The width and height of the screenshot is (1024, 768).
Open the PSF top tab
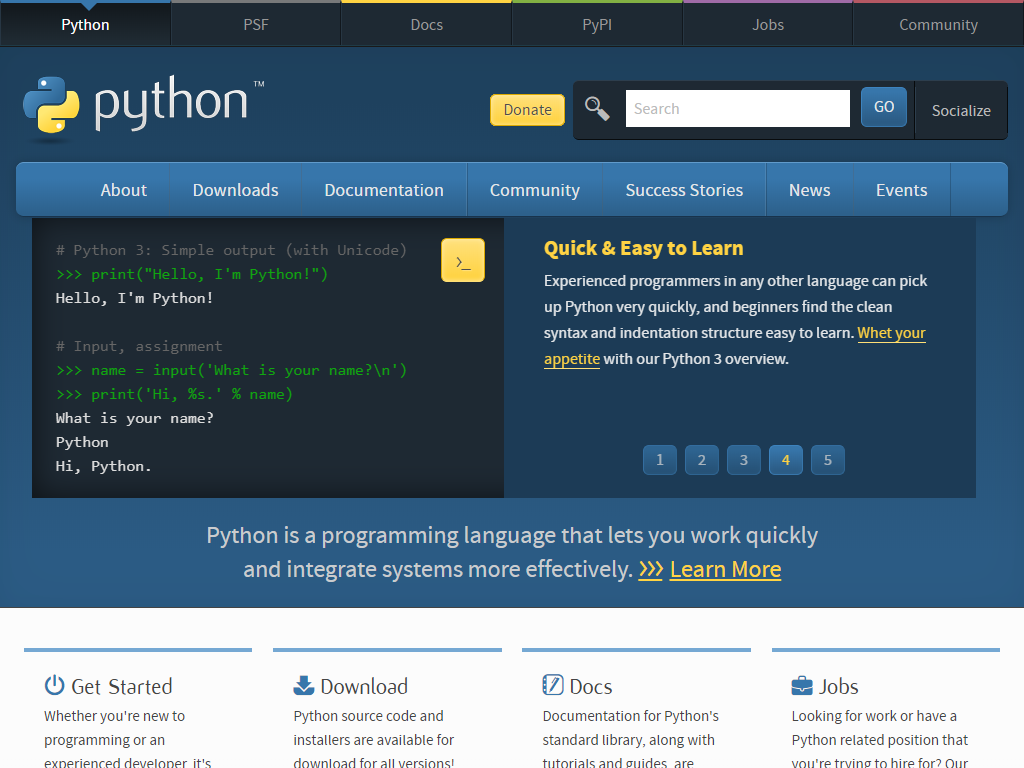[256, 25]
